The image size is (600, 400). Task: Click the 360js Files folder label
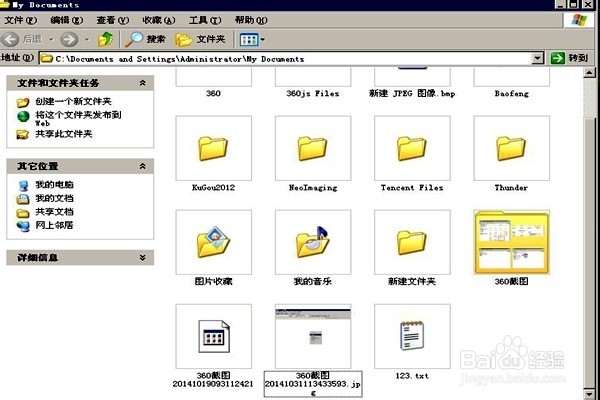pyautogui.click(x=313, y=93)
